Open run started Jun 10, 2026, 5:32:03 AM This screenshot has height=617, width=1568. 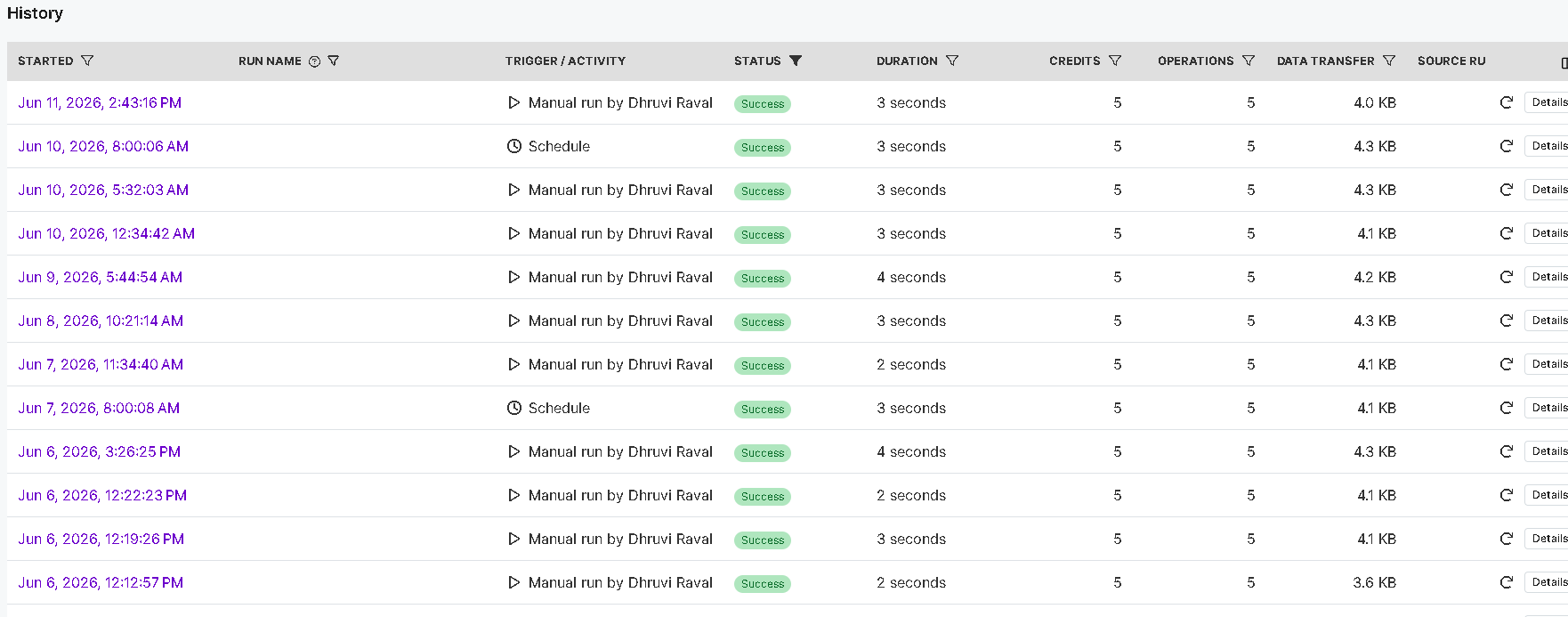[103, 190]
